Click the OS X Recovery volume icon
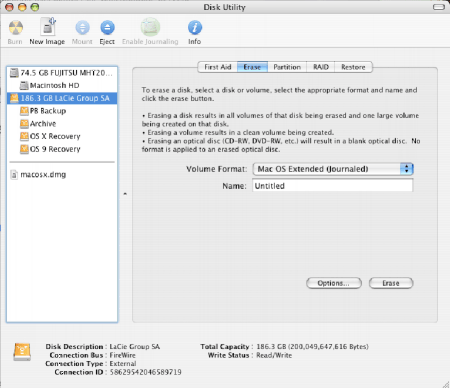Image resolution: width=450 pixels, height=388 pixels. (x=24, y=136)
